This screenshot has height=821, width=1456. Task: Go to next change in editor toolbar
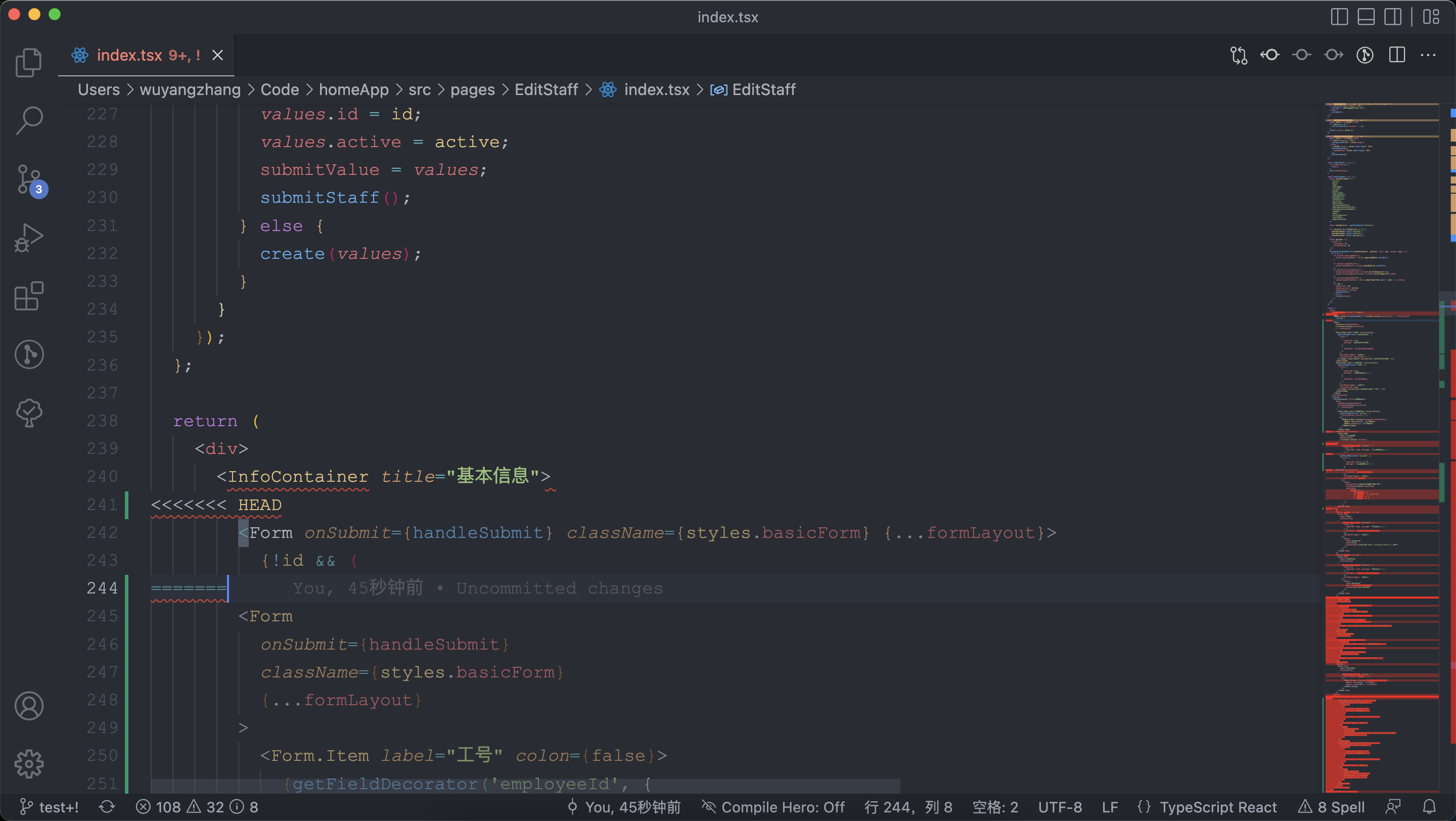pos(1332,55)
